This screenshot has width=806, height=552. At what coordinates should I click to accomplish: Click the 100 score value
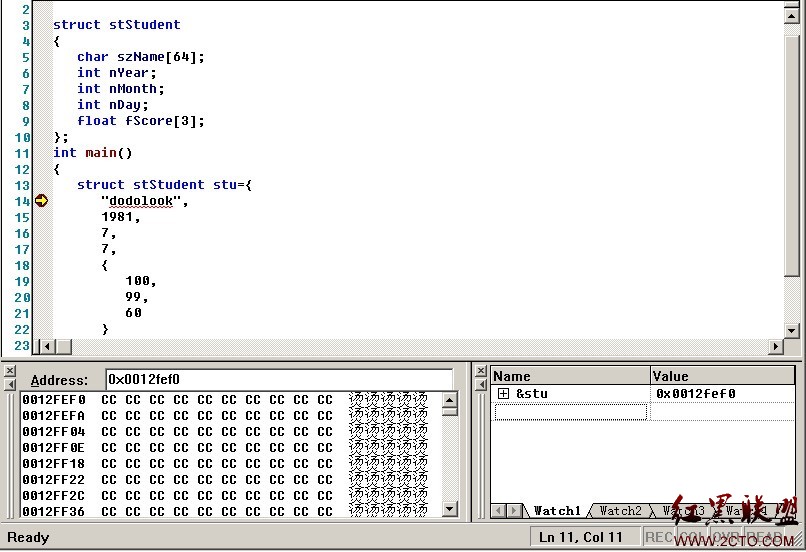click(x=137, y=281)
